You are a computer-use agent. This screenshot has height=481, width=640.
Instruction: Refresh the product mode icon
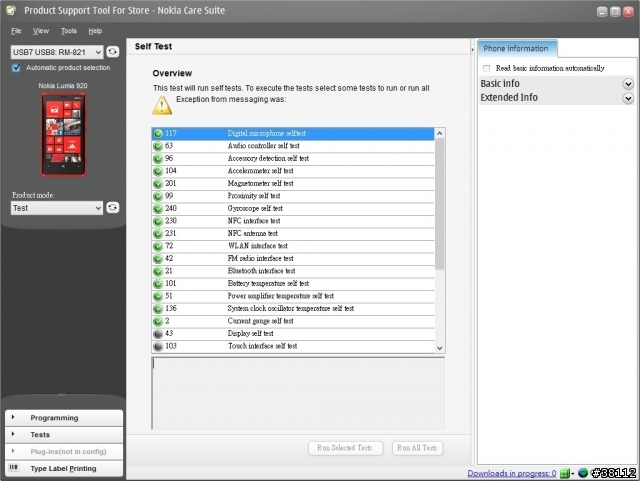(112, 207)
